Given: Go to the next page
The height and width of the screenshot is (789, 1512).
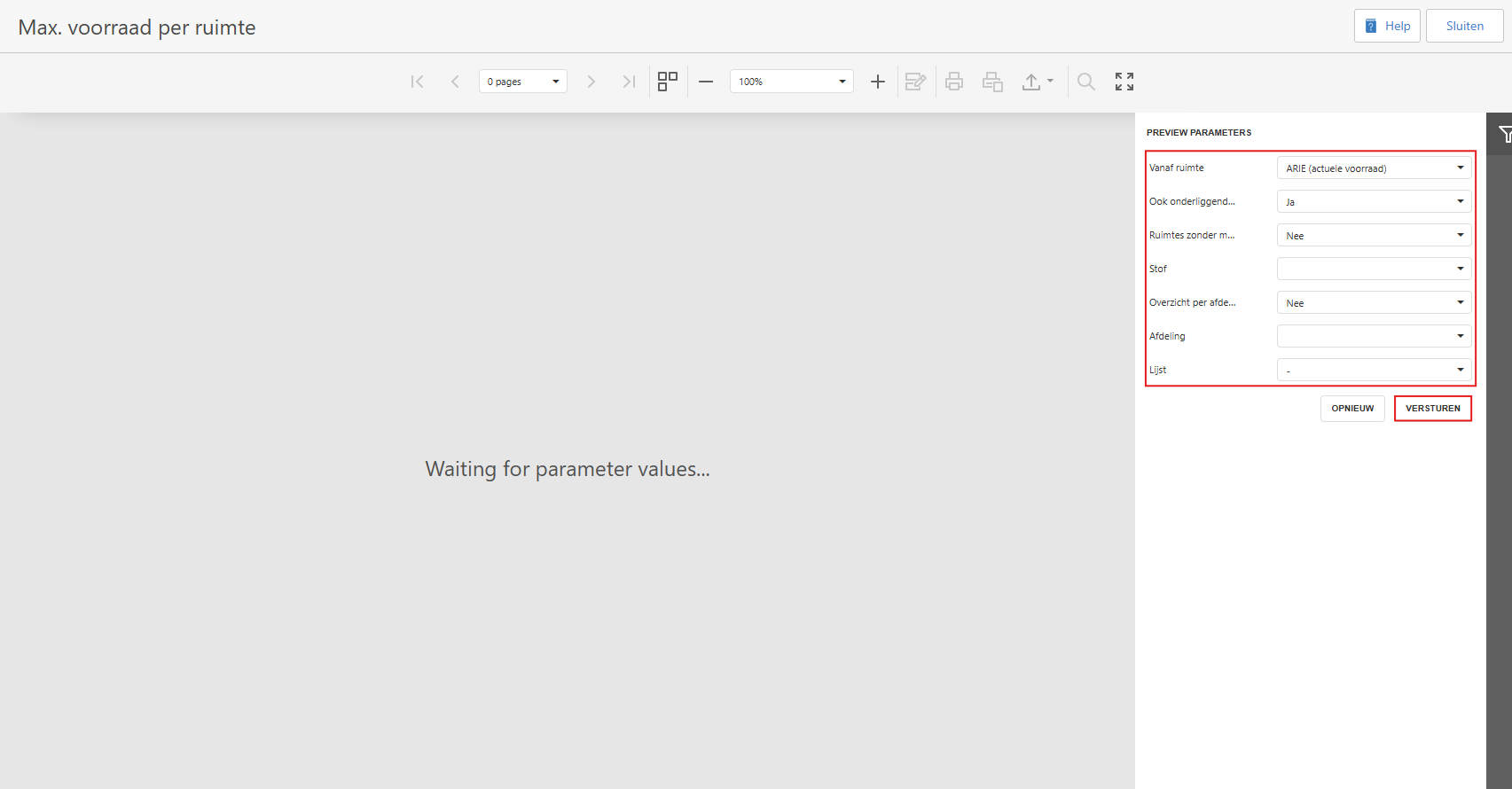Looking at the screenshot, I should click(591, 82).
